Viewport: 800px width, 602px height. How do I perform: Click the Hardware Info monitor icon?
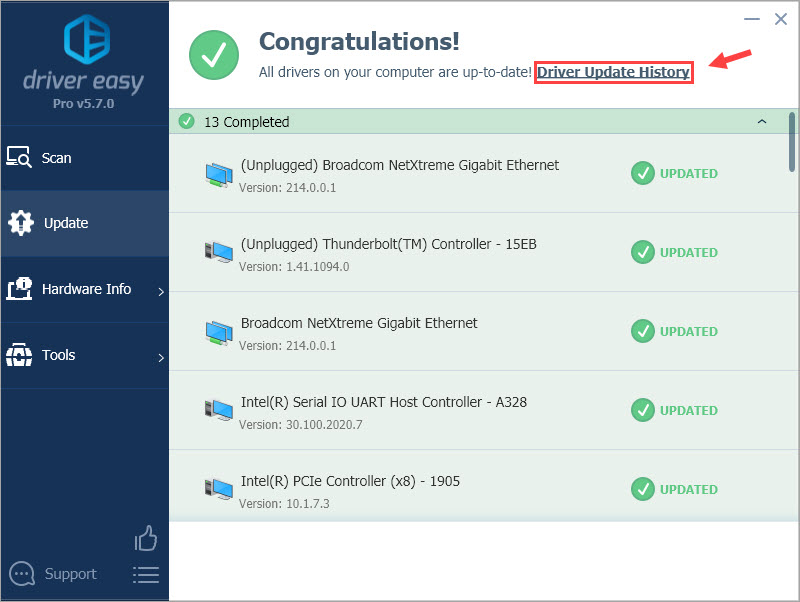pyautogui.click(x=19, y=289)
